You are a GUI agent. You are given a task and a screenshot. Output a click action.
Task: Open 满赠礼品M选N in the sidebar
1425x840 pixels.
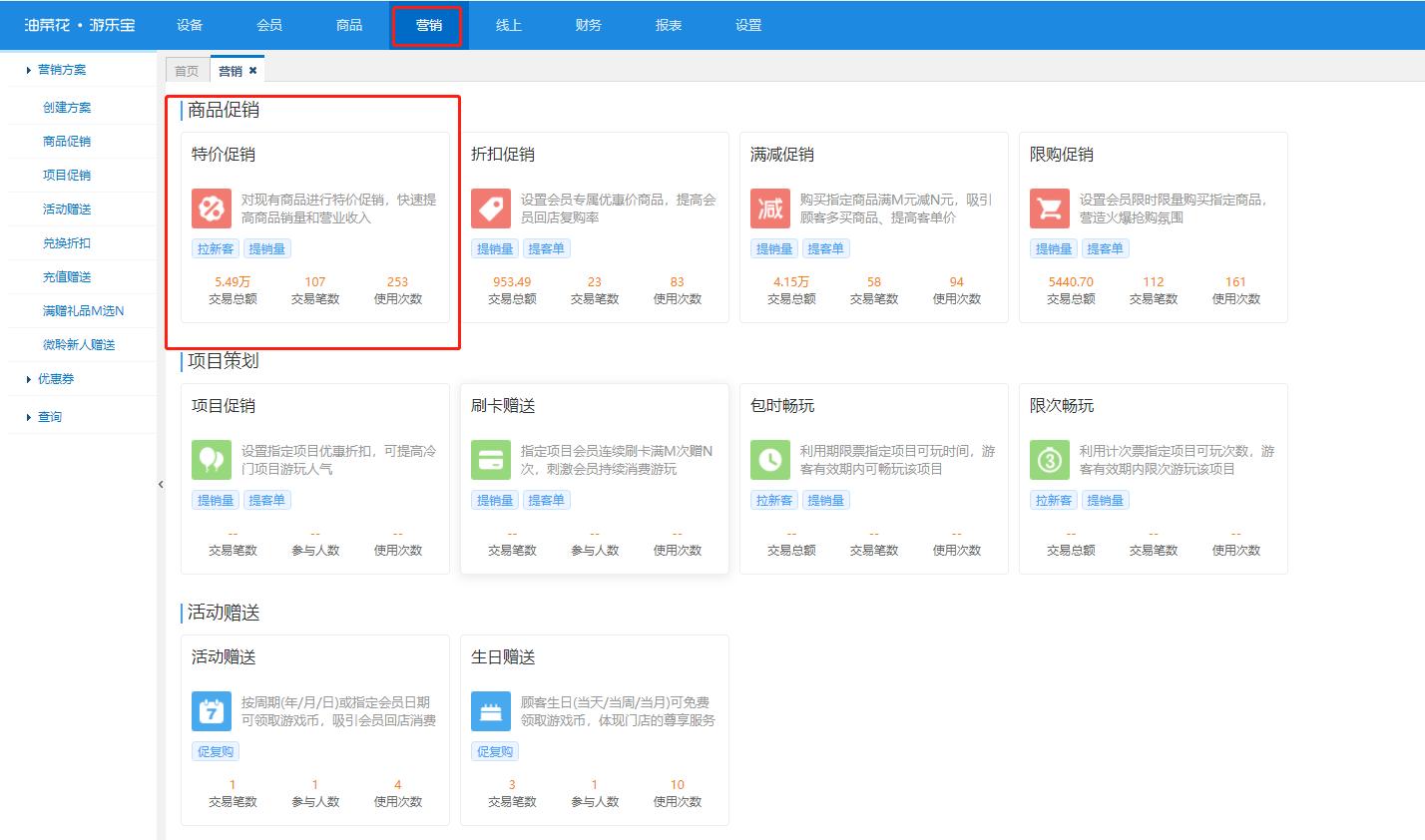tap(84, 311)
